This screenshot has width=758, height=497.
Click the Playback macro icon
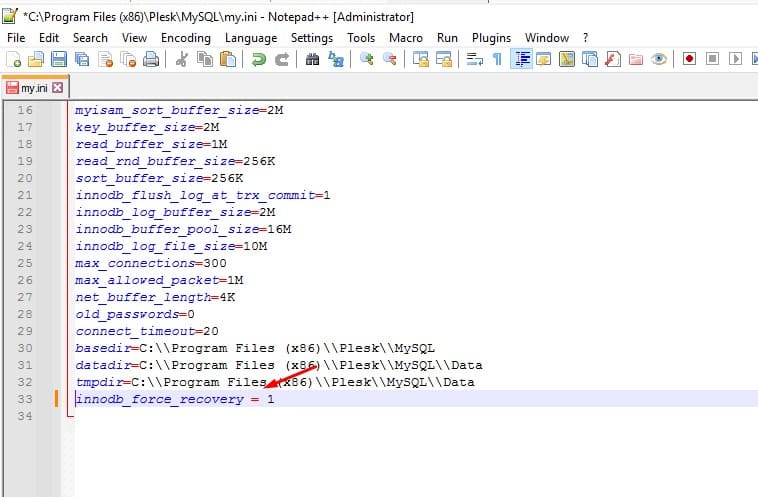735,59
